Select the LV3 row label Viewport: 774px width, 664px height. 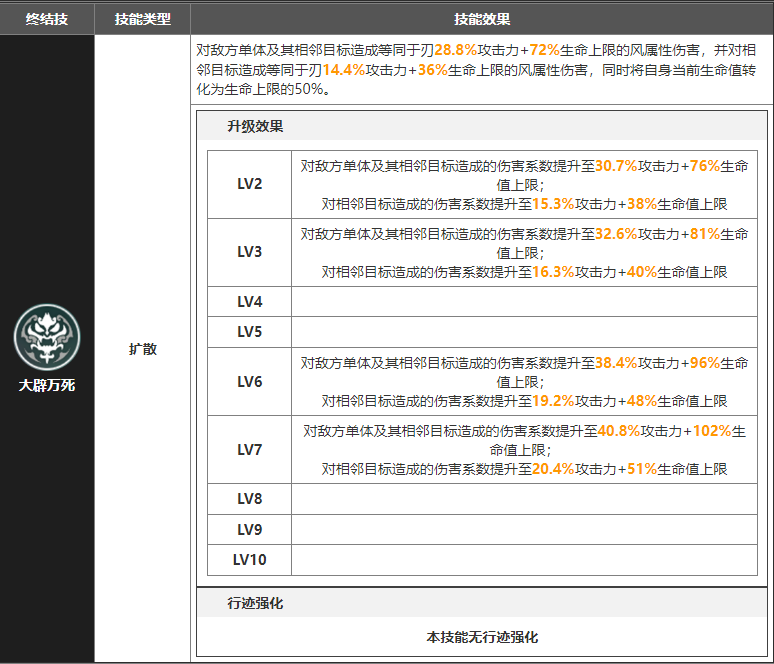[x=249, y=252]
